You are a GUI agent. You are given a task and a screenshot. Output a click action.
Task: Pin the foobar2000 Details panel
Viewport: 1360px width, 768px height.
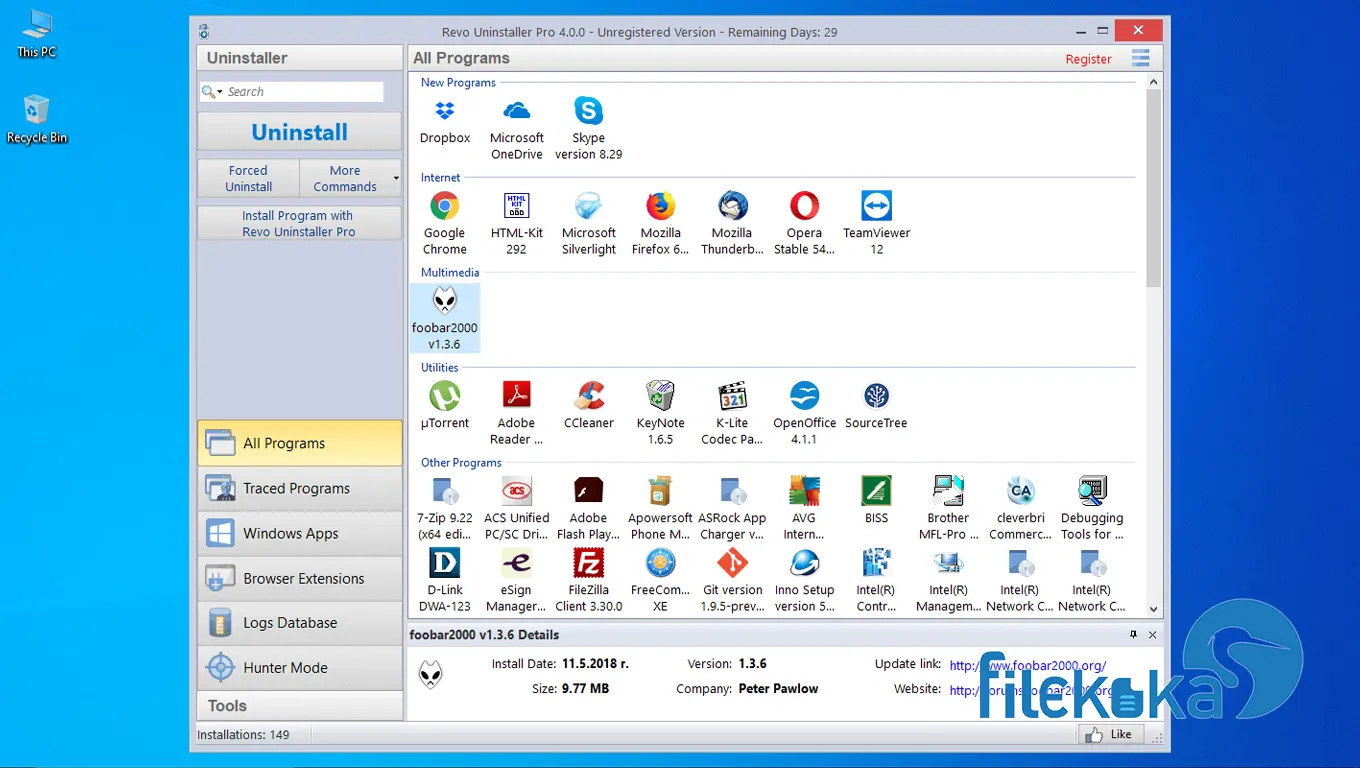(x=1133, y=635)
